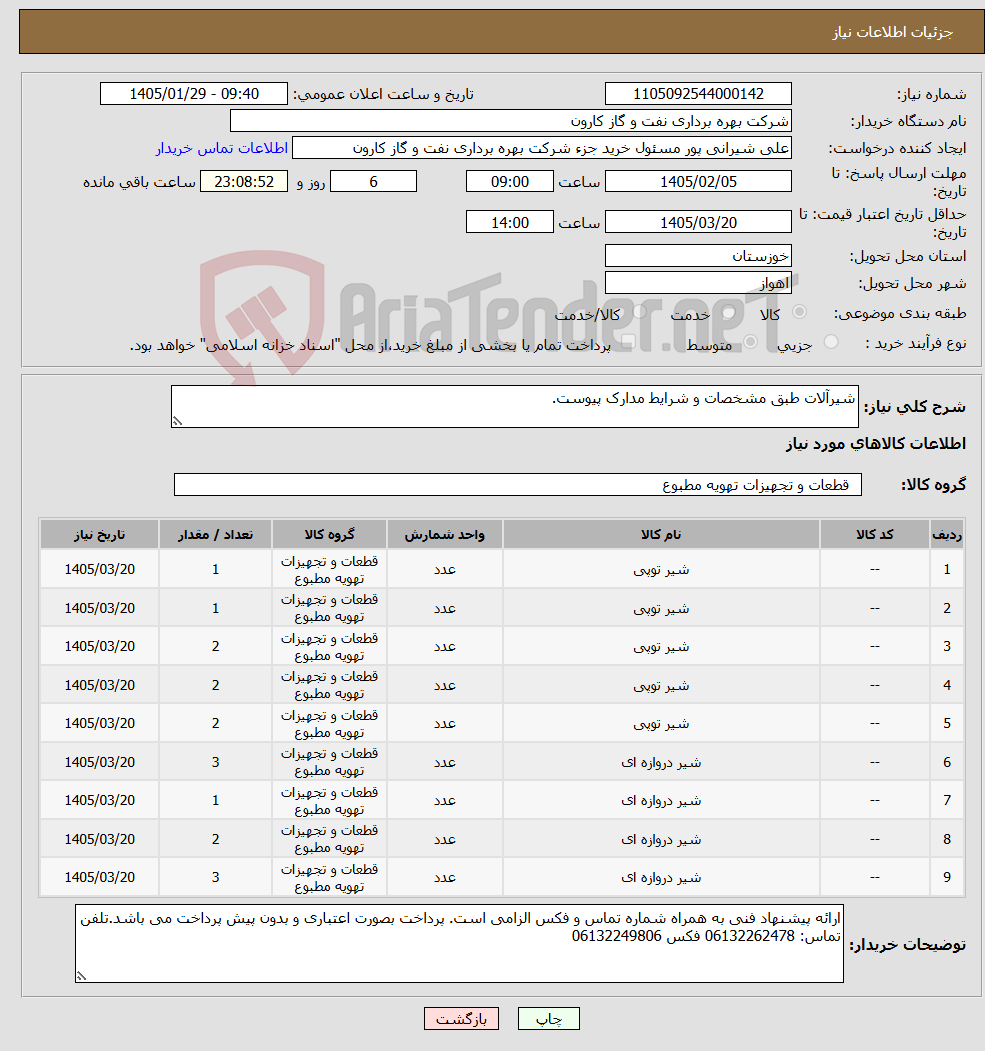The width and height of the screenshot is (985, 1051).
Task: Click the request creator field
Action: (541, 148)
